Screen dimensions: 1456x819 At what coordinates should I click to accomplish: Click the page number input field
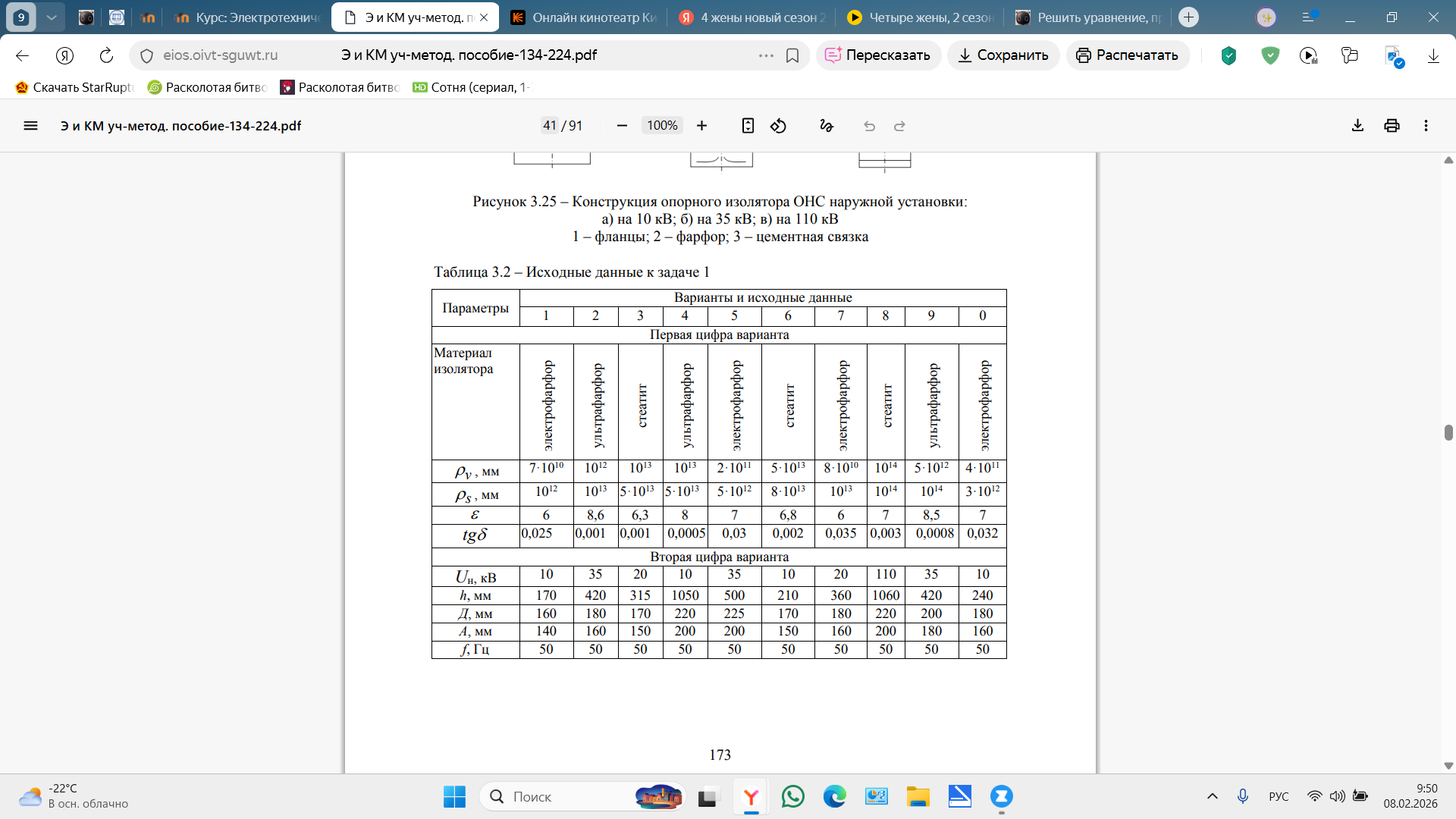549,126
